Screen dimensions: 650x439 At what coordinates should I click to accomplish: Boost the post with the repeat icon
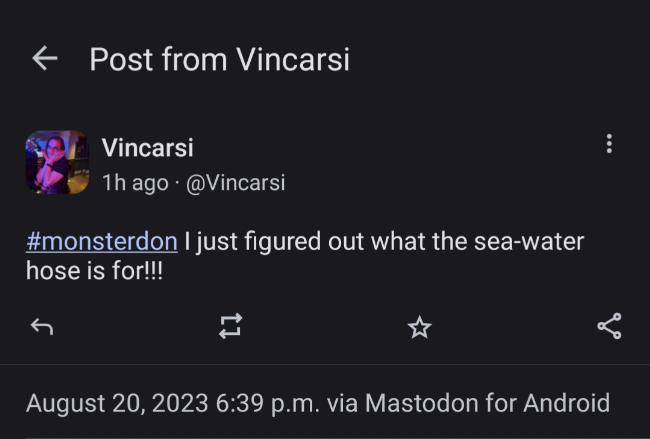[x=230, y=326]
